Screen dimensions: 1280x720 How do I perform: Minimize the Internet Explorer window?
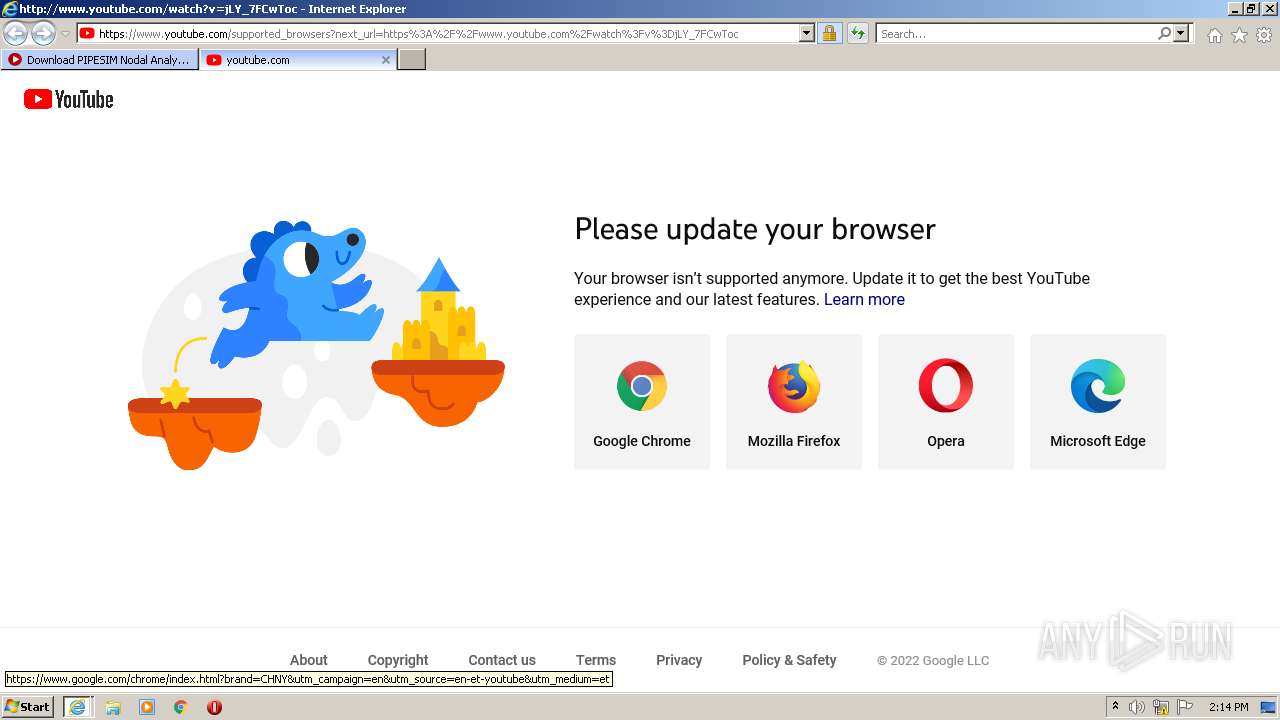click(x=1235, y=9)
